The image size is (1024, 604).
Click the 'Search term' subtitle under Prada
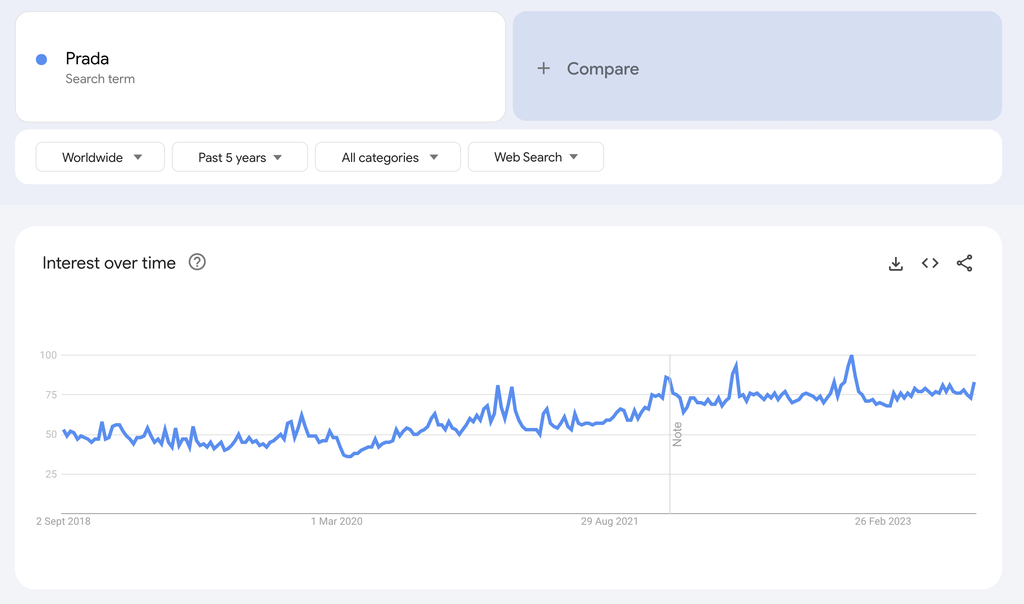pos(100,79)
